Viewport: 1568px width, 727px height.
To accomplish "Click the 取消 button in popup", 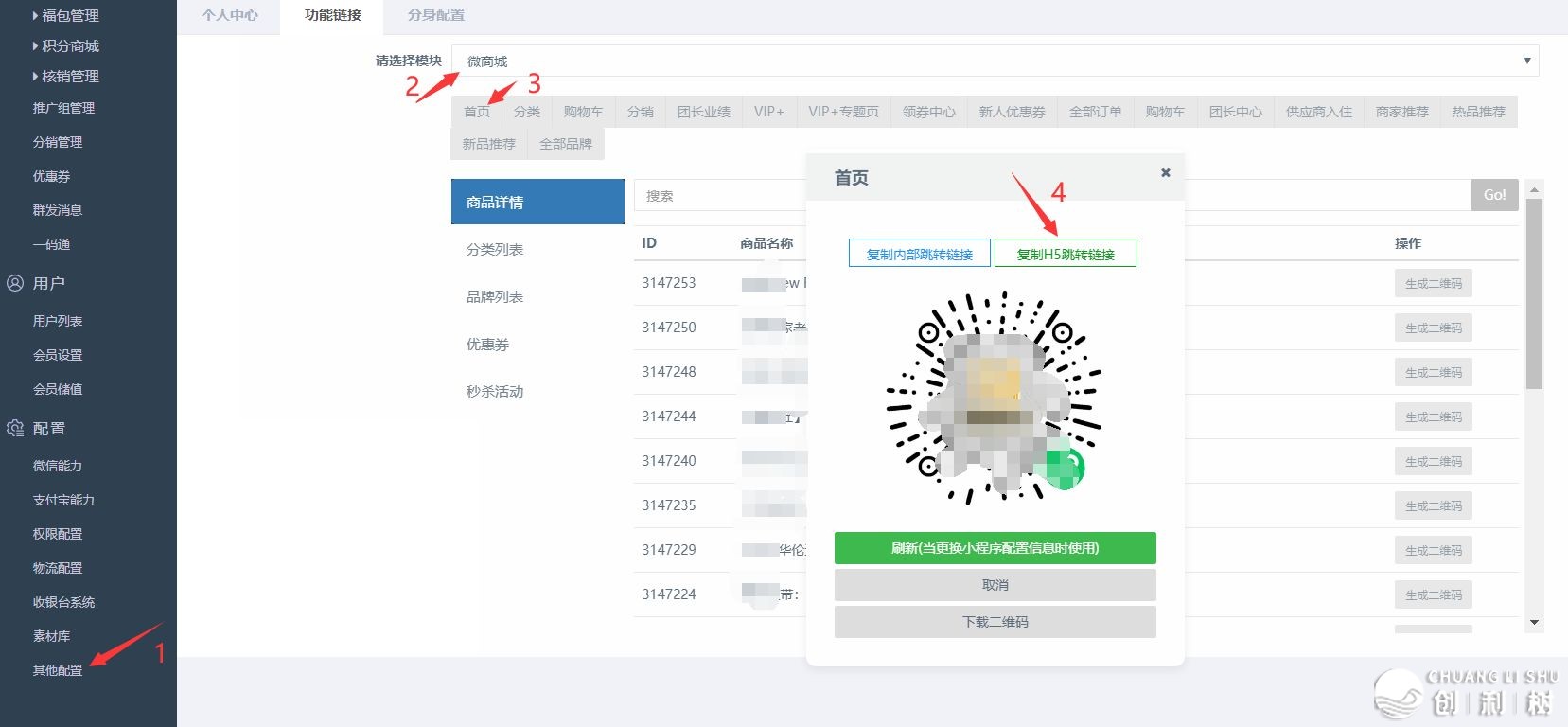I will coord(995,585).
